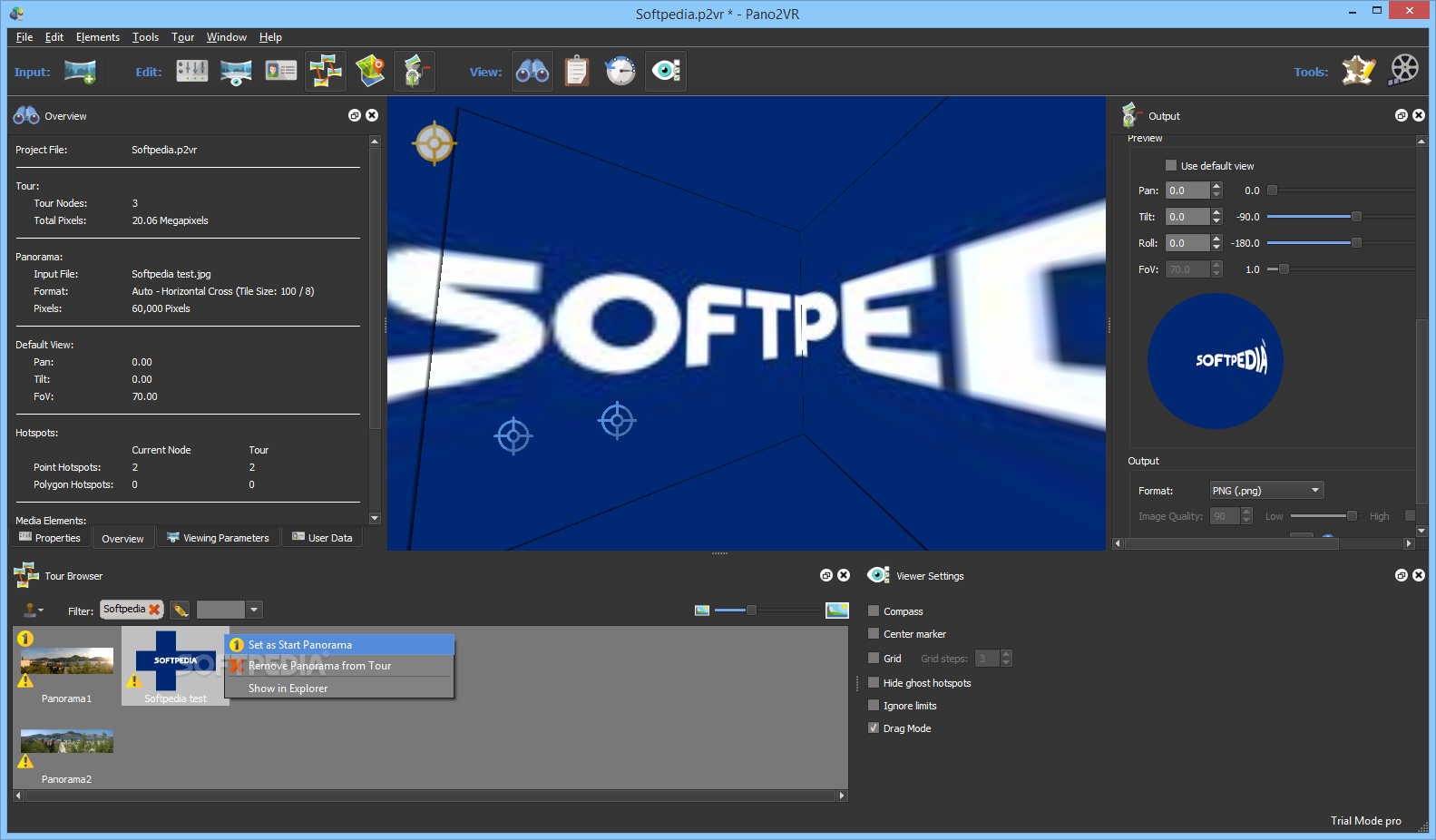This screenshot has width=1436, height=840.
Task: Open the Elements menu
Action: click(98, 37)
